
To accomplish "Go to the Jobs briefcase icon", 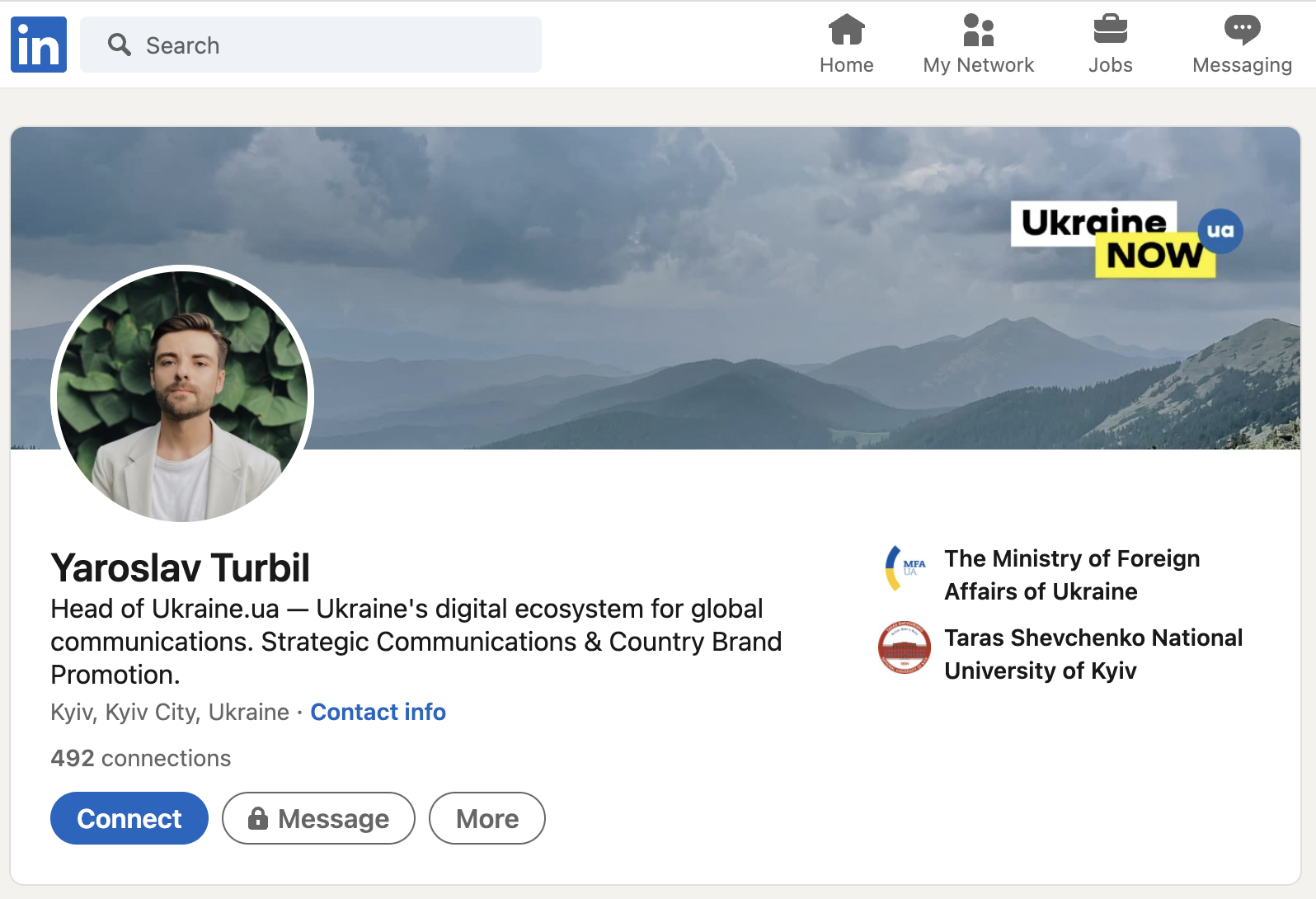I will [1110, 30].
